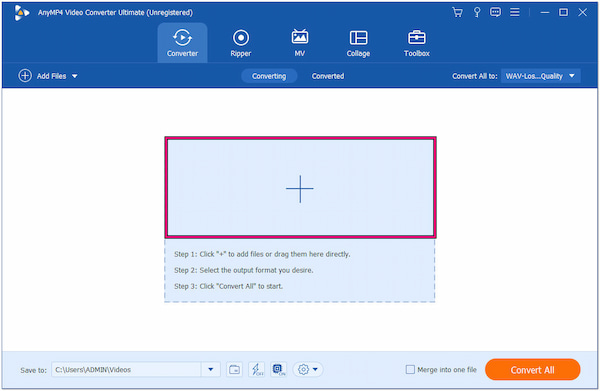Click the big plus add-files drop area
The height and width of the screenshot is (391, 600).
(x=300, y=188)
